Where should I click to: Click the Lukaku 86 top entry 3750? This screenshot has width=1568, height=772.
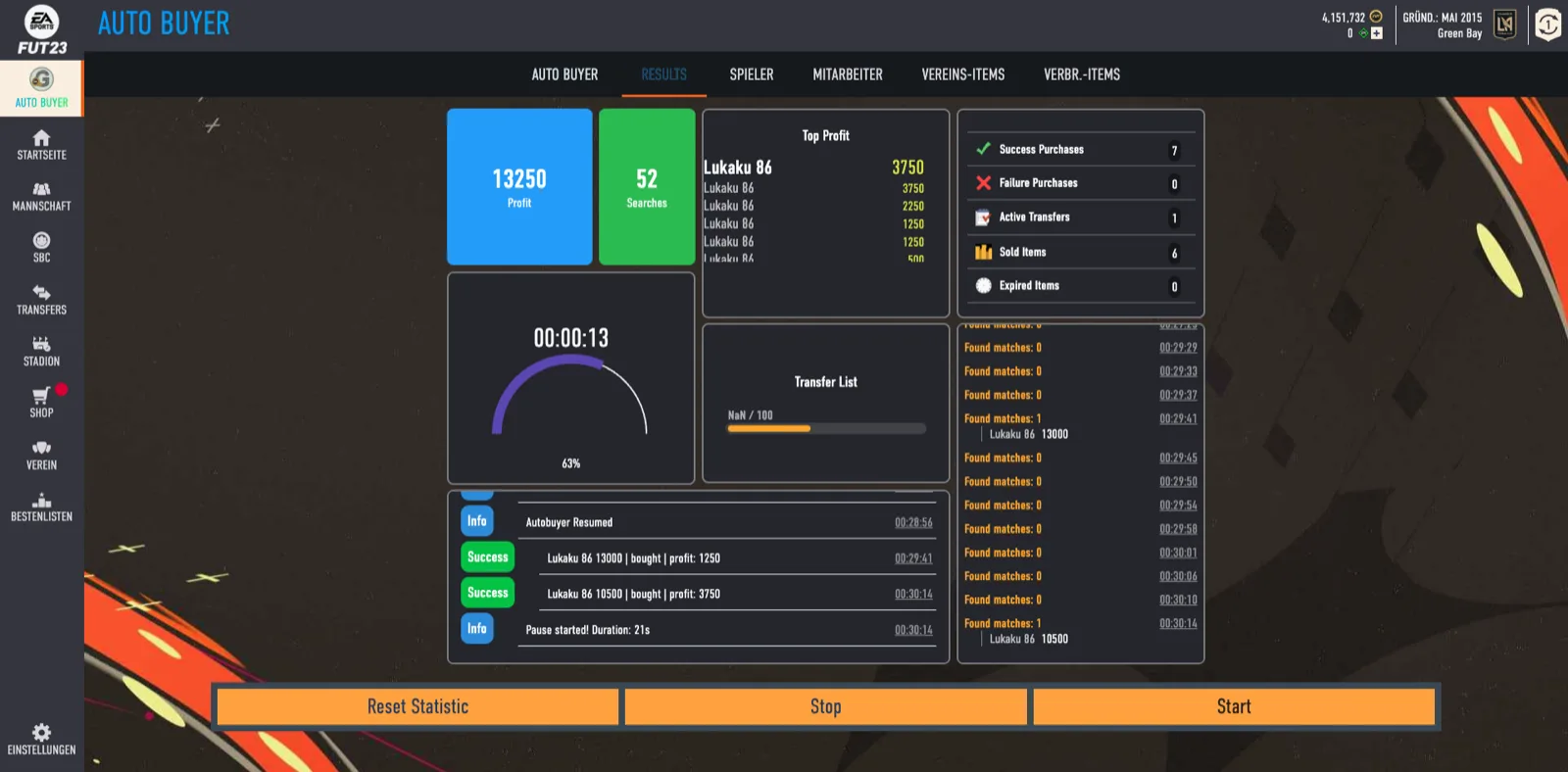(x=813, y=168)
